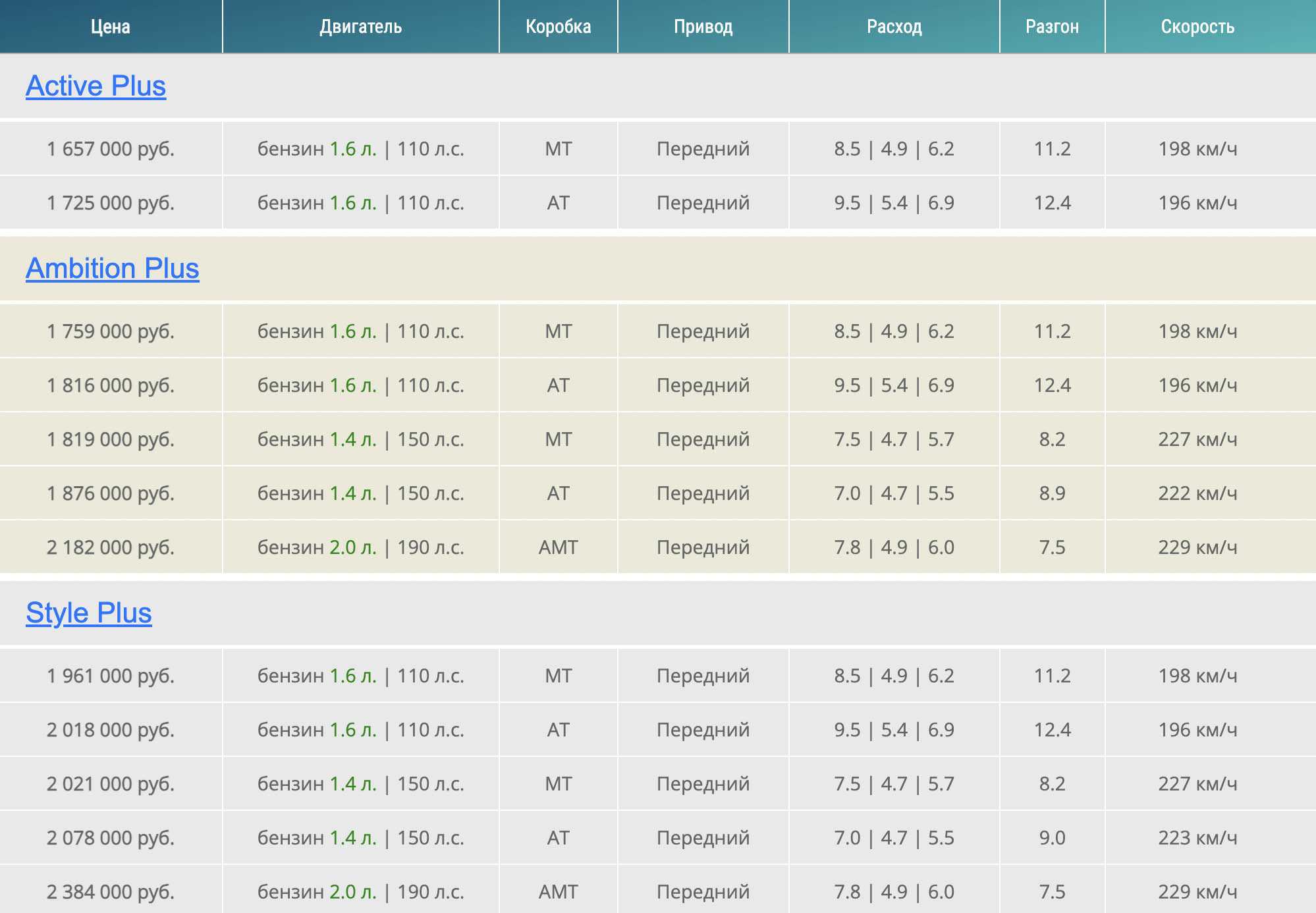Click the Цена column header
This screenshot has width=1316, height=913.
point(110,27)
